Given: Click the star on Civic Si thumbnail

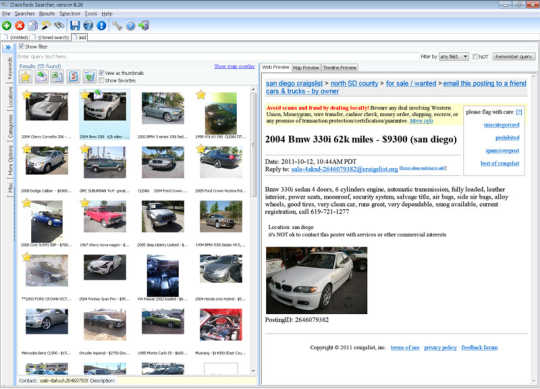Looking at the screenshot, I should click(x=27, y=203).
